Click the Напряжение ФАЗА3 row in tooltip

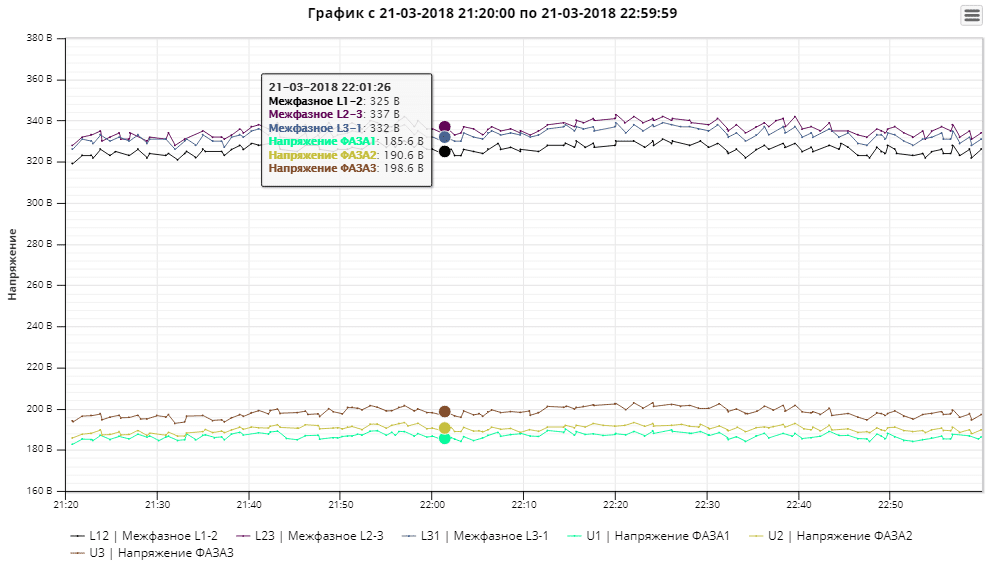pos(345,168)
